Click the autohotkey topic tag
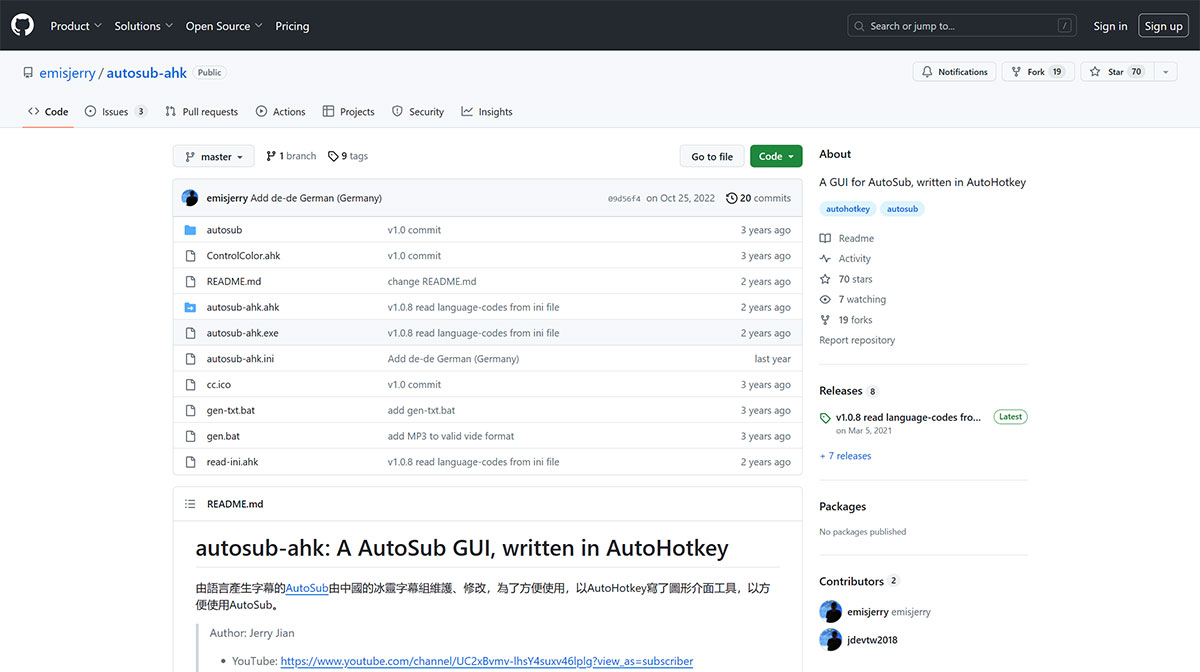 tap(847, 208)
